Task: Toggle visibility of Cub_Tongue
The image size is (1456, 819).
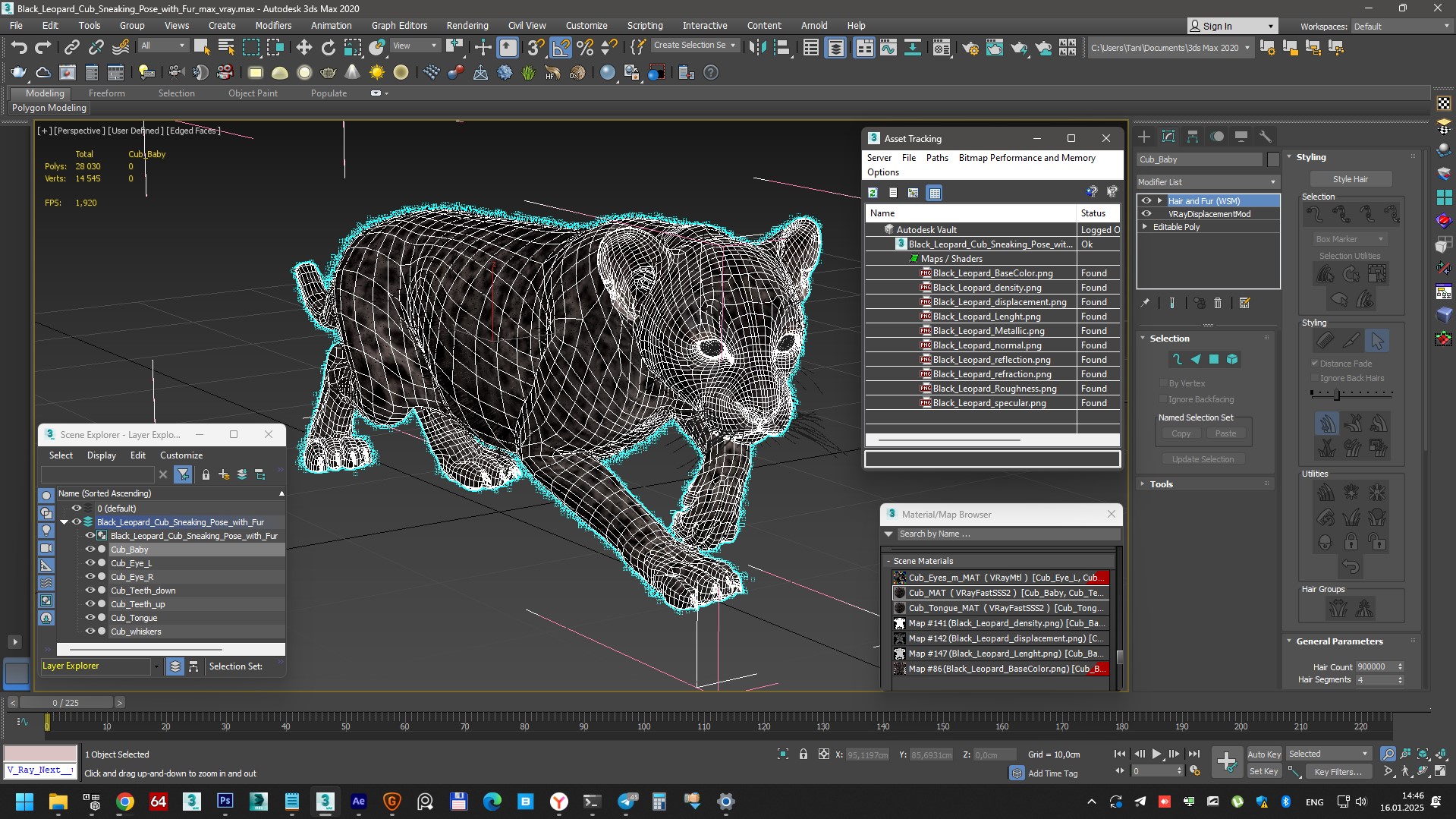Action: [x=90, y=618]
